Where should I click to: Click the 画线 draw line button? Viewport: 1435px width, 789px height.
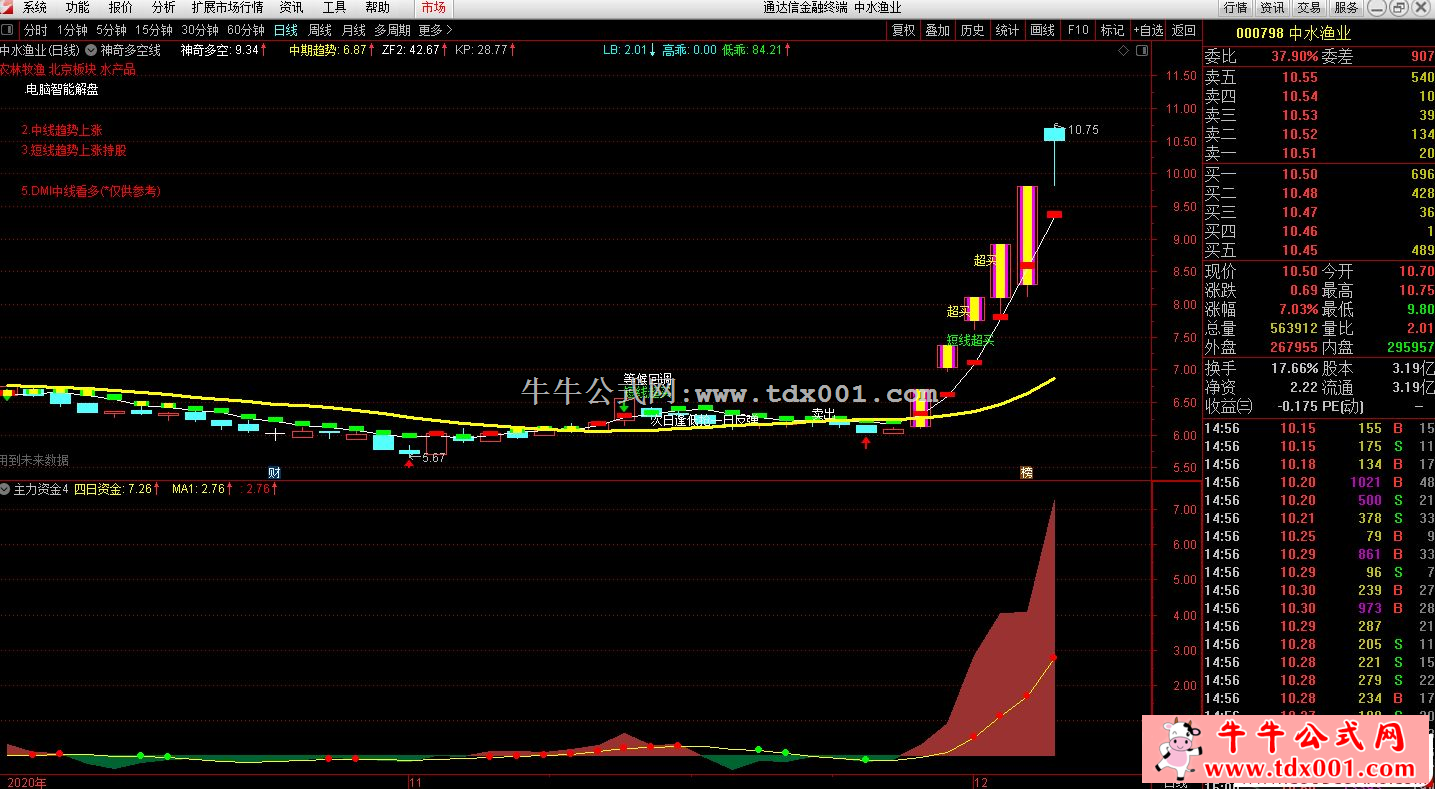pyautogui.click(x=1042, y=30)
